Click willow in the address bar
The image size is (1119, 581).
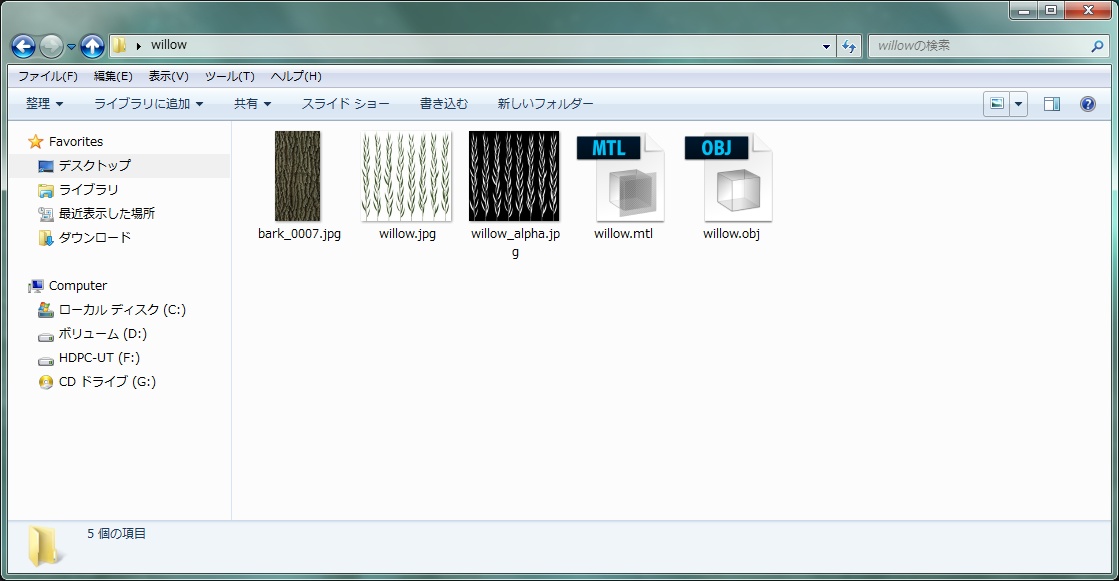click(168, 45)
